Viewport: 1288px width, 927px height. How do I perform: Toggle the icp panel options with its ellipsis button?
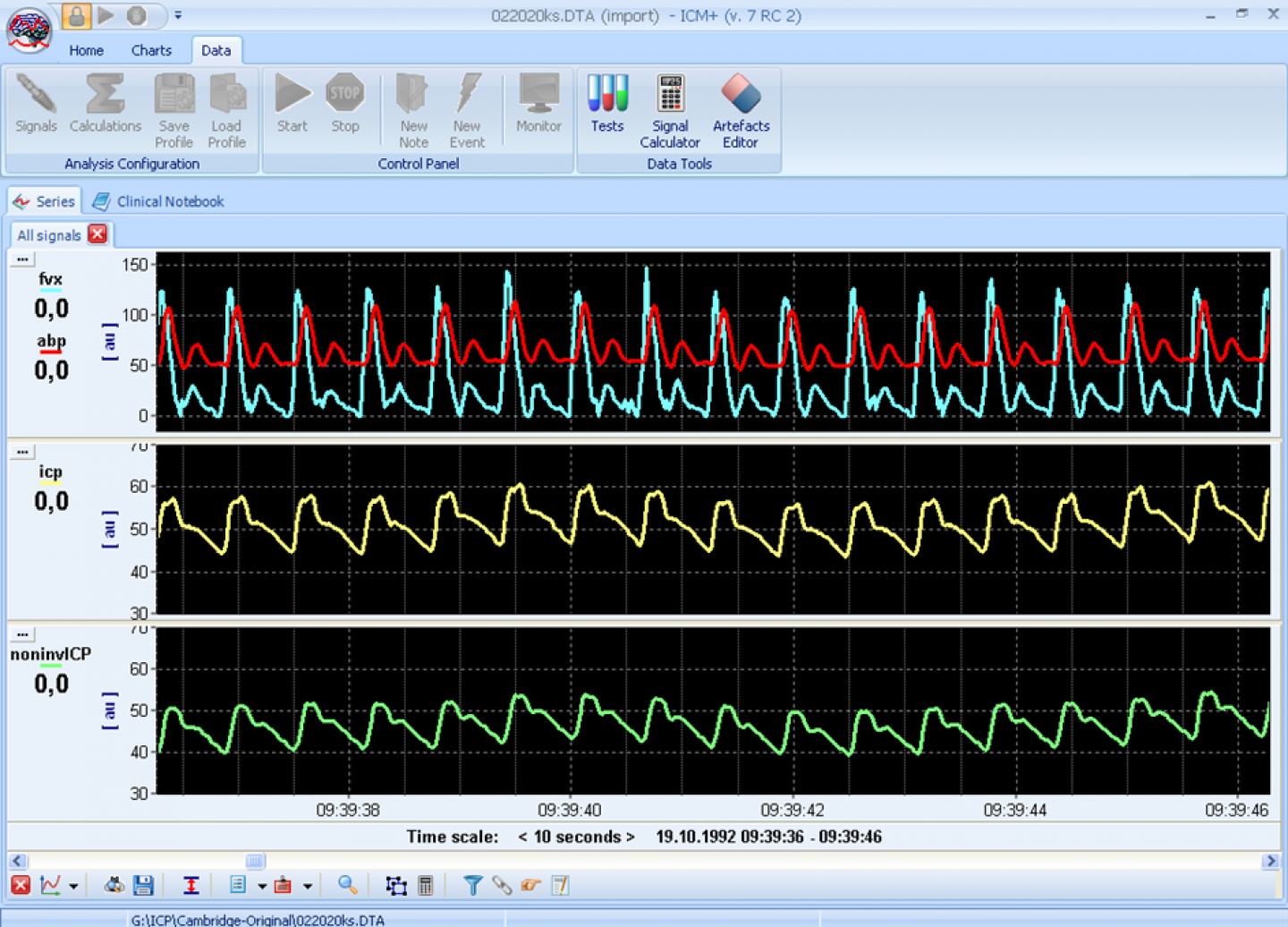pos(21,450)
